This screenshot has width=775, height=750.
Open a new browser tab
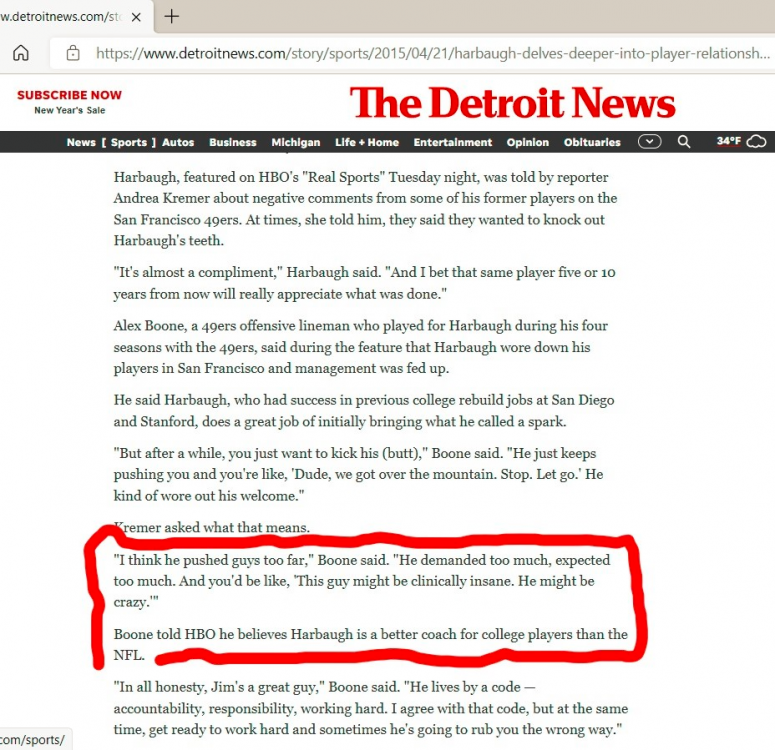(x=172, y=16)
